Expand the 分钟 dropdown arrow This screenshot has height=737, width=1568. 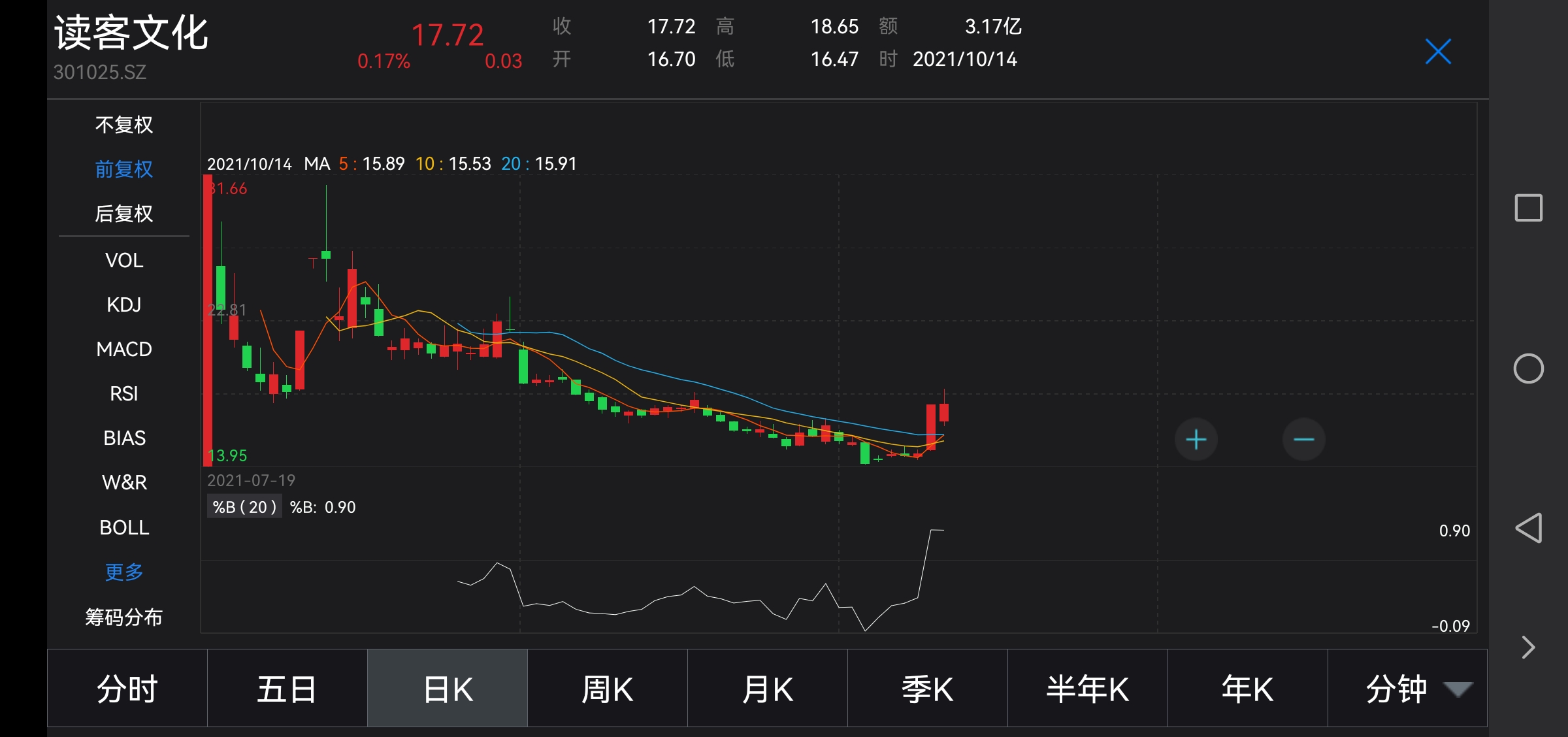click(1458, 689)
